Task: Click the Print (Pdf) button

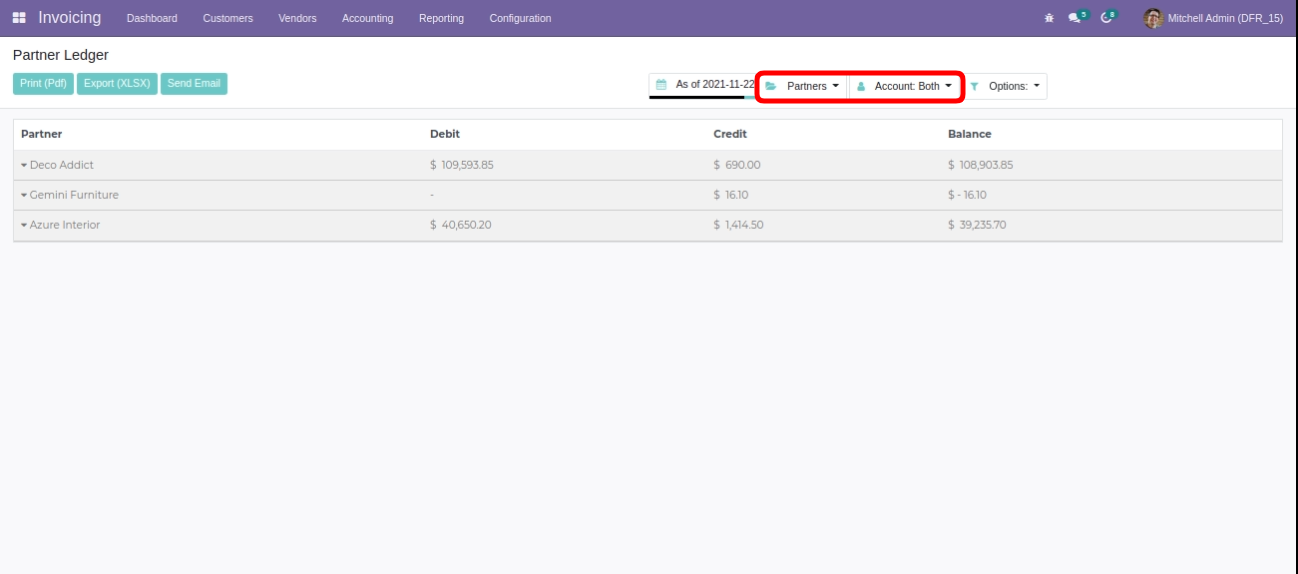Action: [x=43, y=84]
